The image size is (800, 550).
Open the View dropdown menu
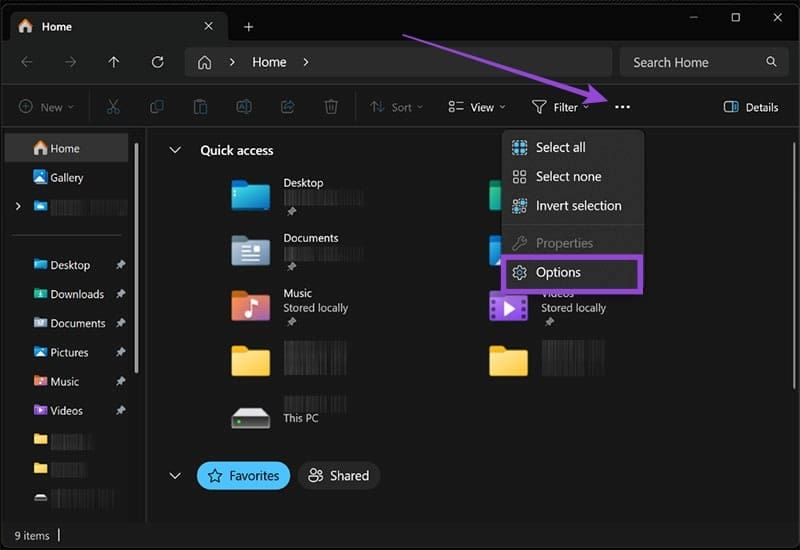476,107
